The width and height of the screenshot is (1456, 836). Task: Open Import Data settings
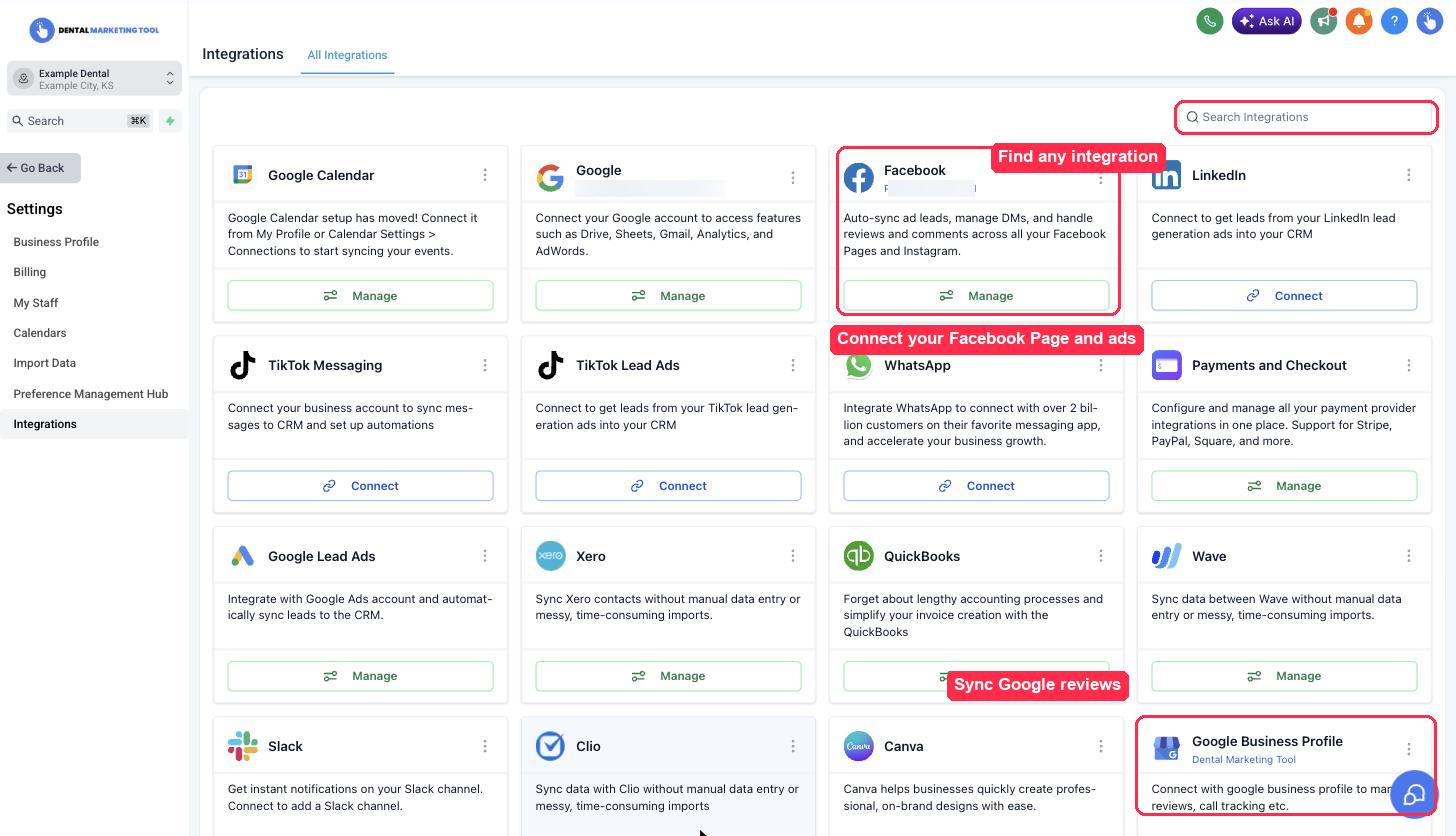(x=45, y=363)
